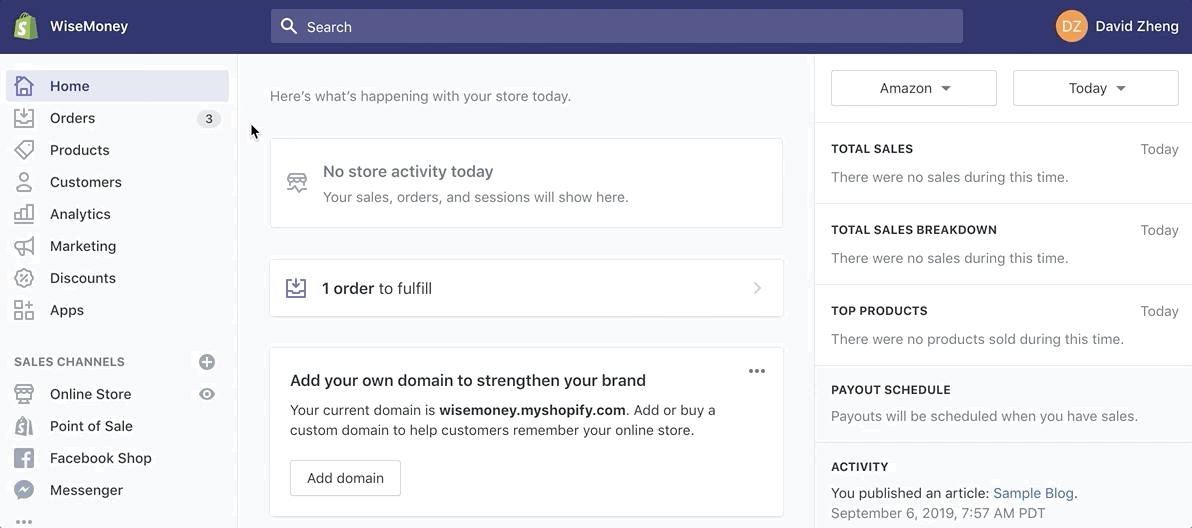Viewport: 1192px width, 528px height.
Task: Click the ACTIVITY heading
Action: pos(859,466)
